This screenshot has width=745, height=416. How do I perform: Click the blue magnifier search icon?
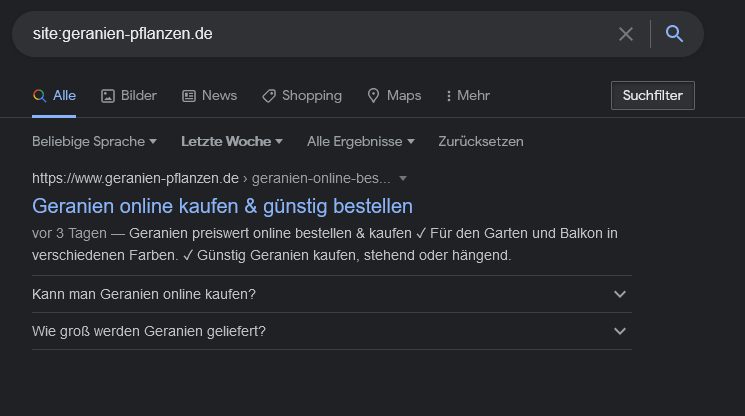click(674, 34)
